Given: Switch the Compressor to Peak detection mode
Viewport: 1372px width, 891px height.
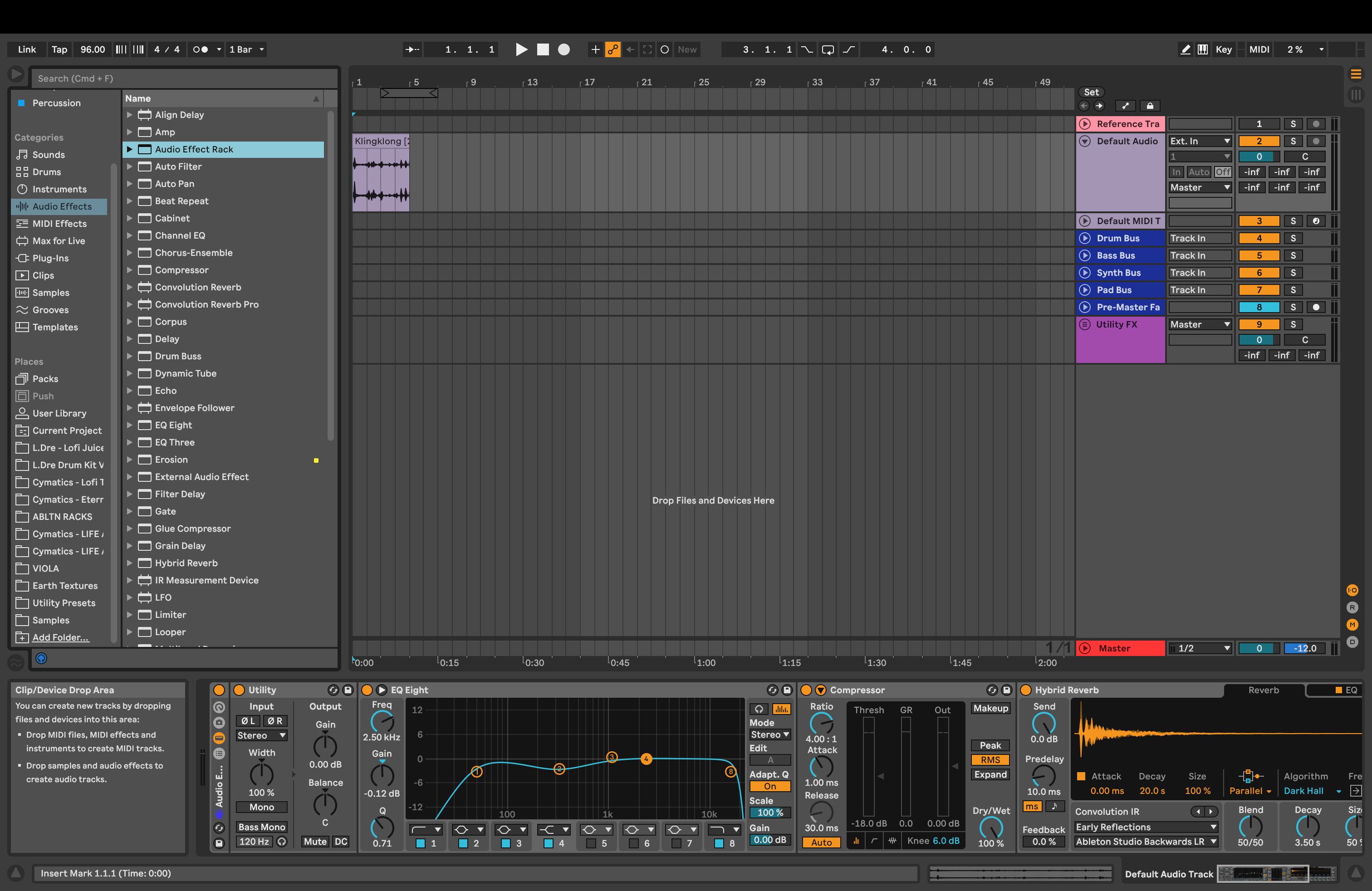Looking at the screenshot, I should pyautogui.click(x=990, y=745).
